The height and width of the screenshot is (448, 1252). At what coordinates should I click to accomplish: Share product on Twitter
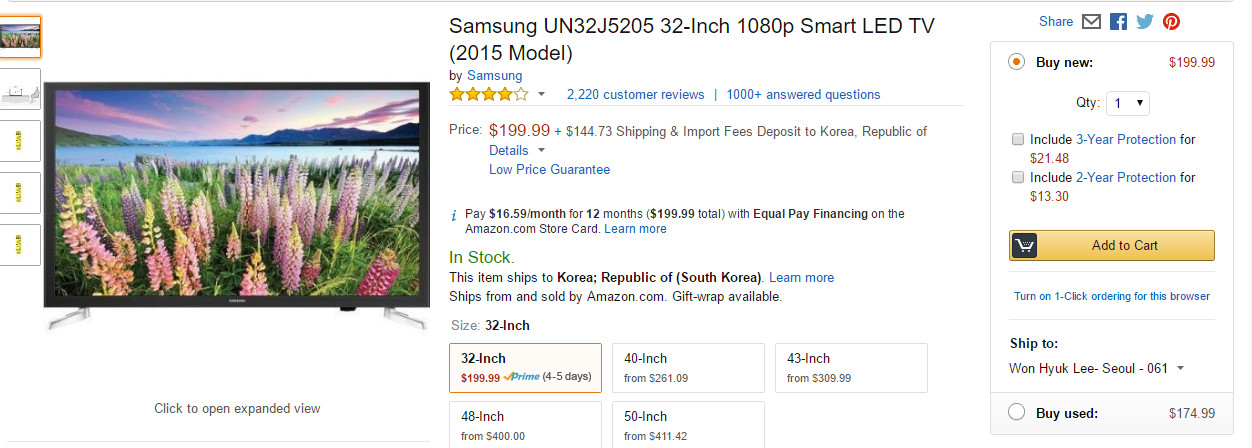(x=1144, y=21)
